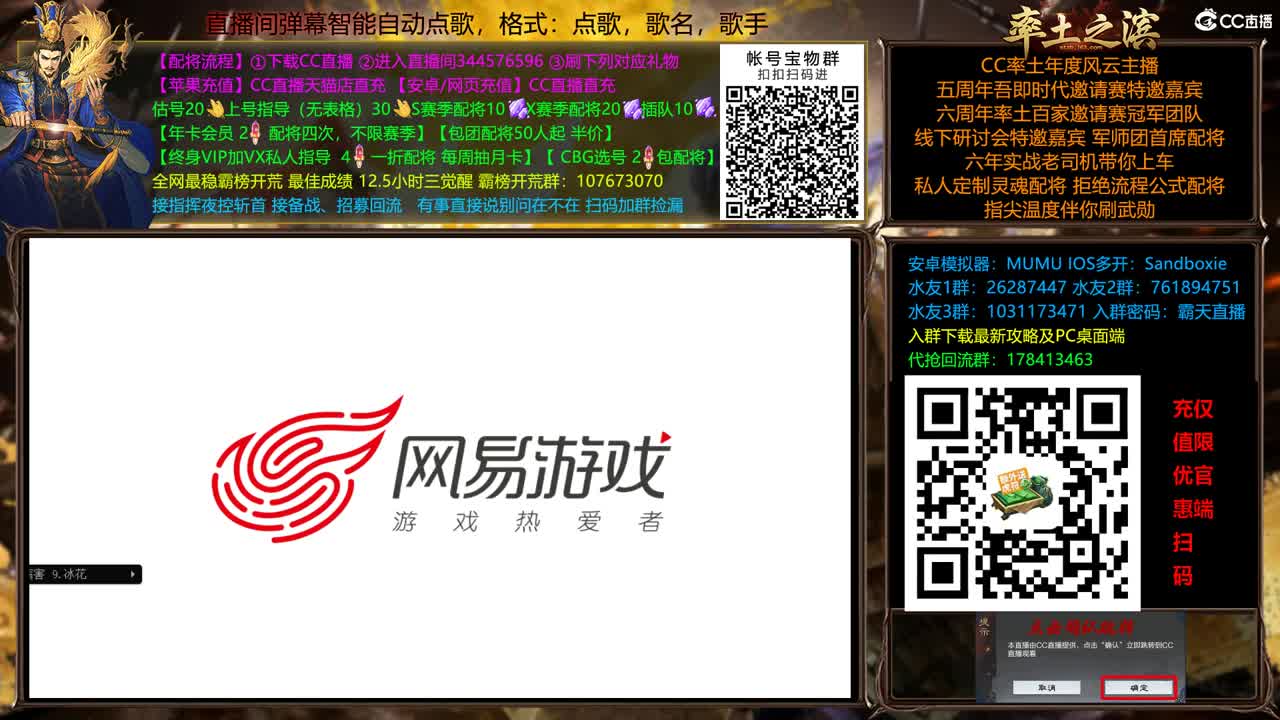1280x720 pixels.
Task: Click the 【配将流程】 line with room number 344576596
Action: pos(417,61)
